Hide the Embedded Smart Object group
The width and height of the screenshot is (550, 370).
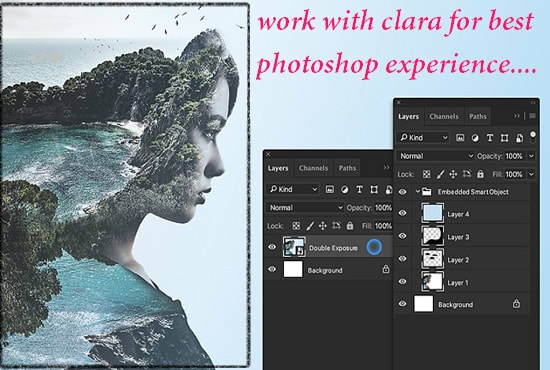(x=403, y=191)
